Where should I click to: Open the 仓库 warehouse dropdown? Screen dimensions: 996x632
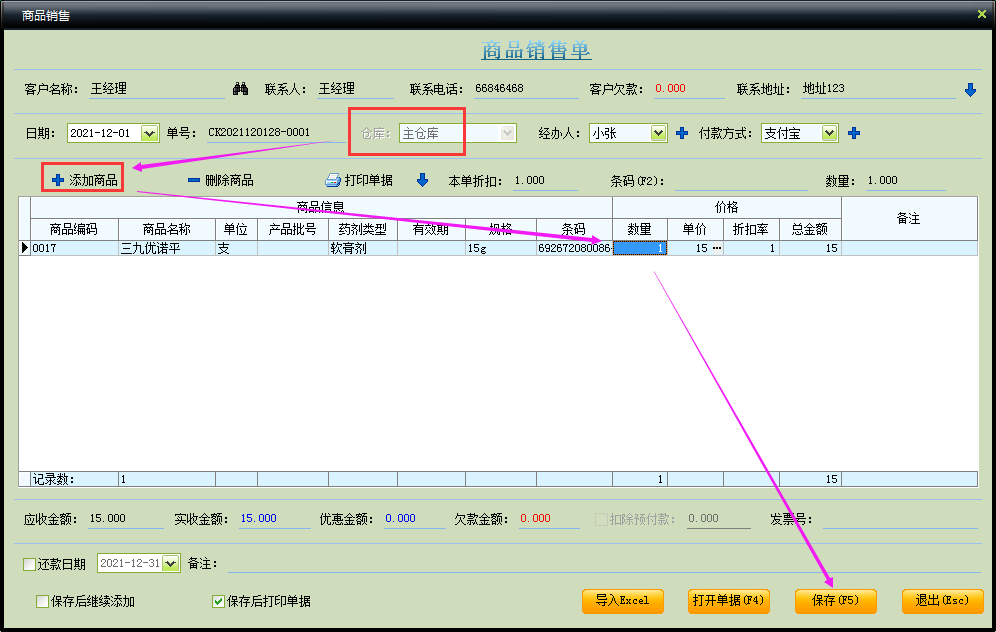507,133
